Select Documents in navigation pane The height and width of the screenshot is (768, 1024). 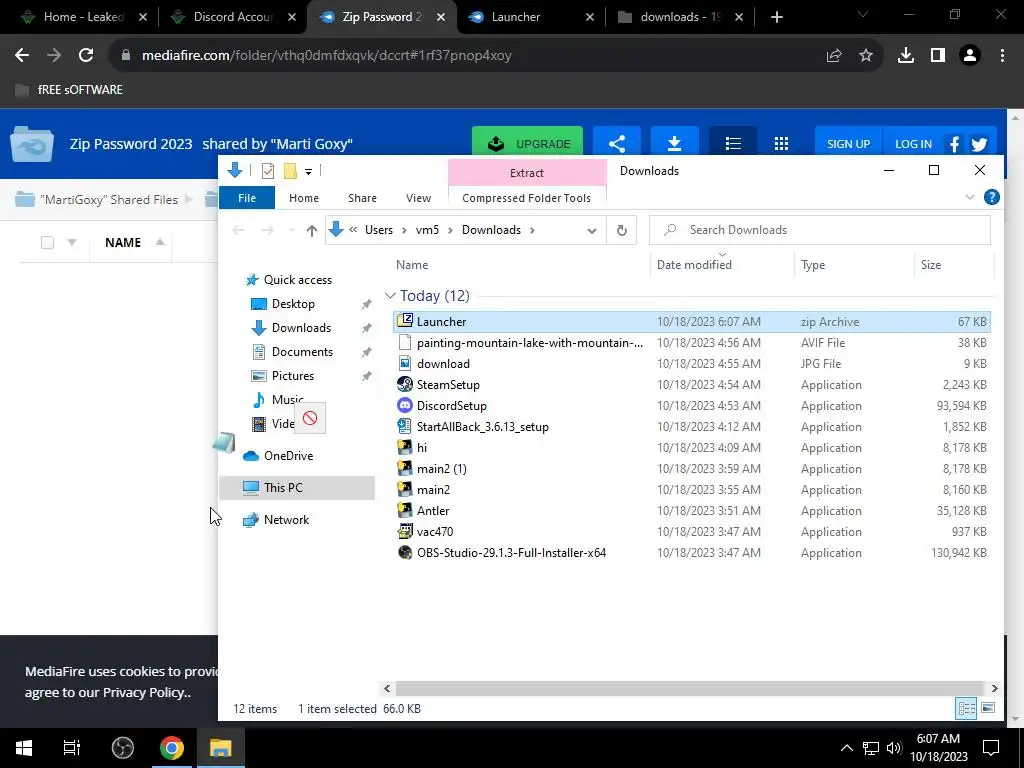(302, 352)
